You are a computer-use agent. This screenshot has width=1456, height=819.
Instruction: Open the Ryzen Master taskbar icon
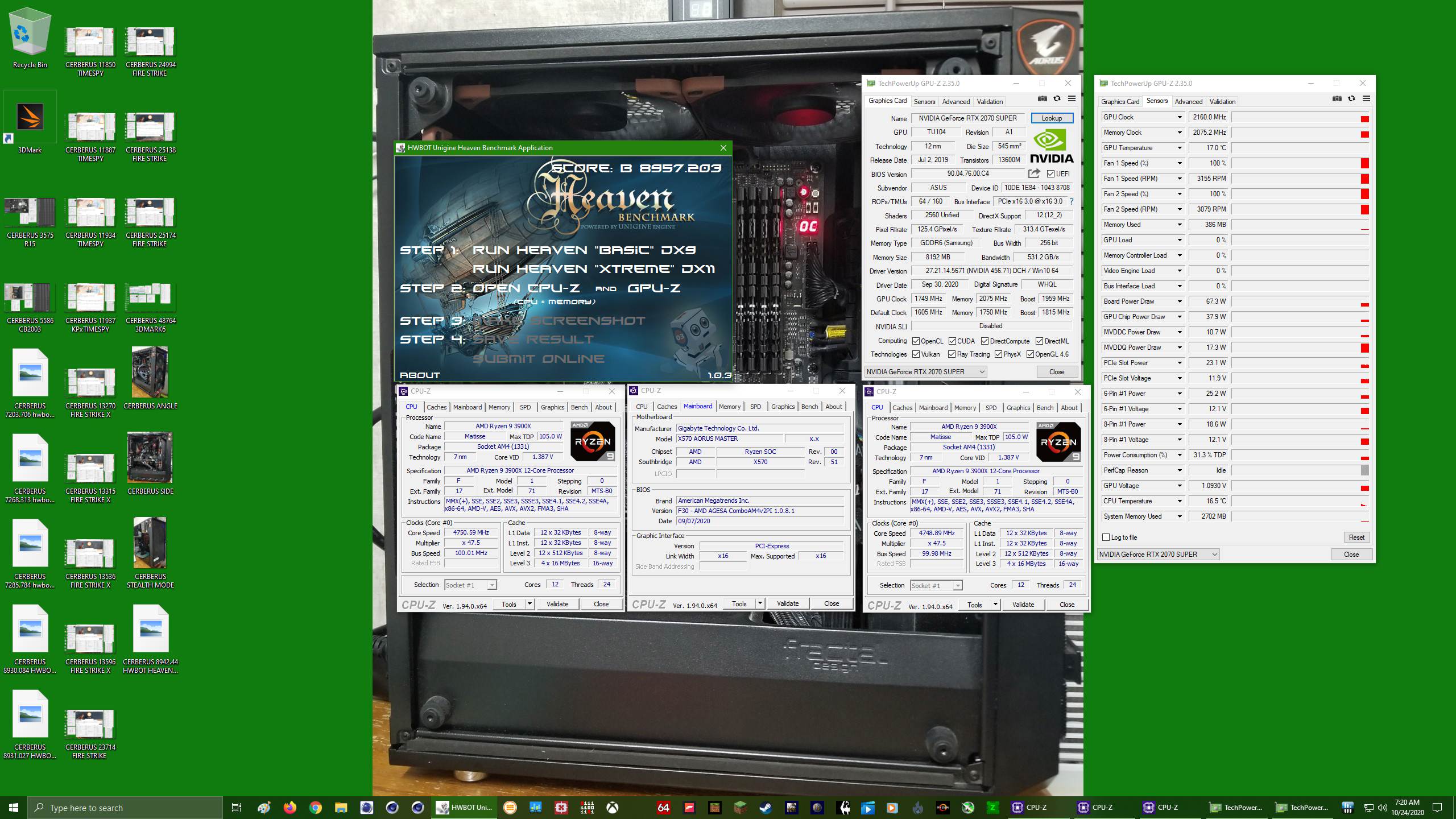click(942, 808)
